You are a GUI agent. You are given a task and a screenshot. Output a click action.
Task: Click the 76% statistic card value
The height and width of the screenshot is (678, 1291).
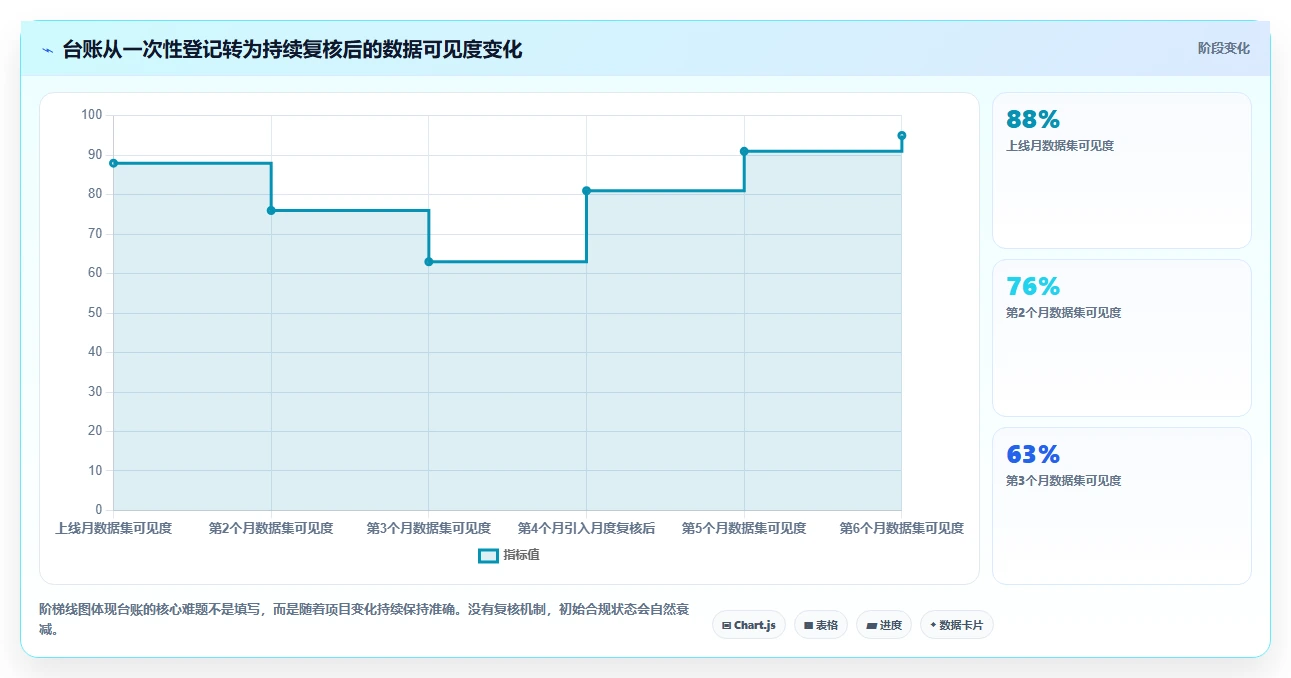1033,286
